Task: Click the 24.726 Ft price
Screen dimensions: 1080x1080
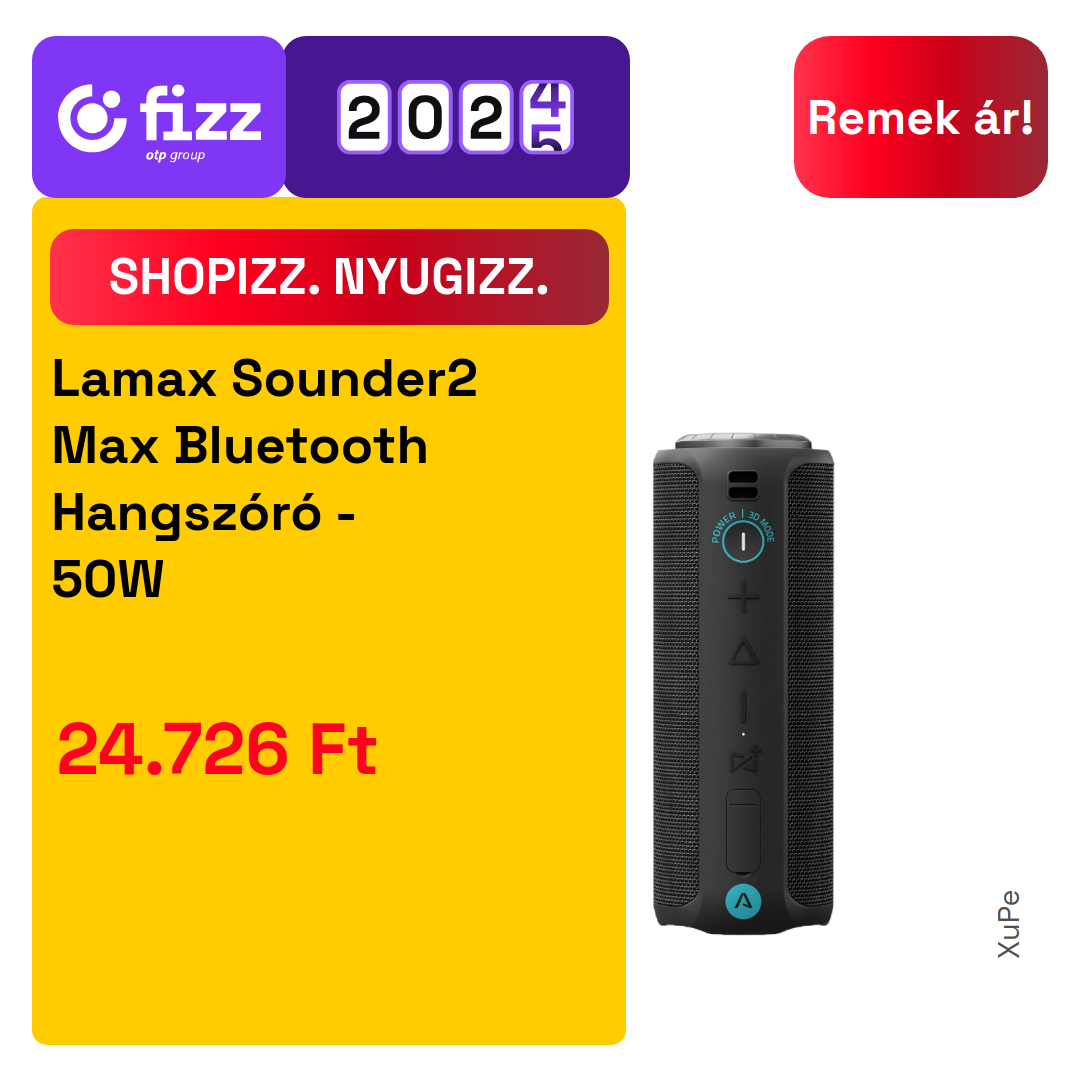Action: click(217, 749)
